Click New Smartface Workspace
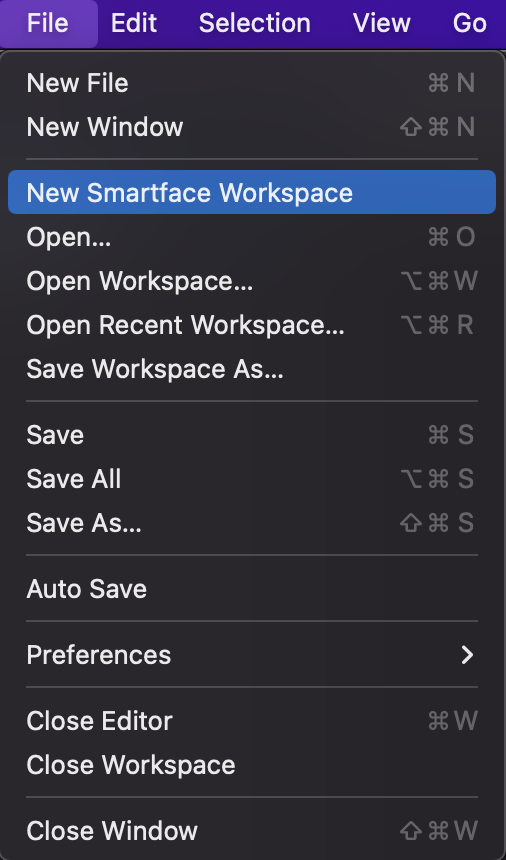 pyautogui.click(x=252, y=193)
